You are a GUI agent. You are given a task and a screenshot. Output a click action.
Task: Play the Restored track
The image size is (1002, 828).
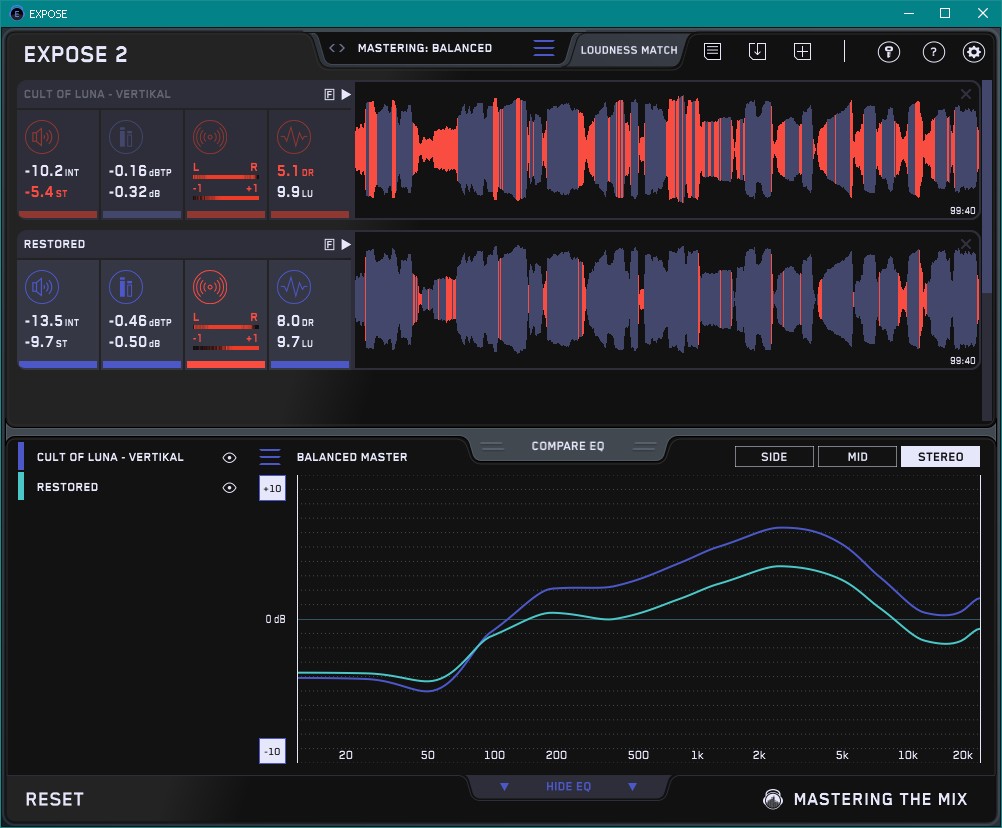tap(346, 244)
